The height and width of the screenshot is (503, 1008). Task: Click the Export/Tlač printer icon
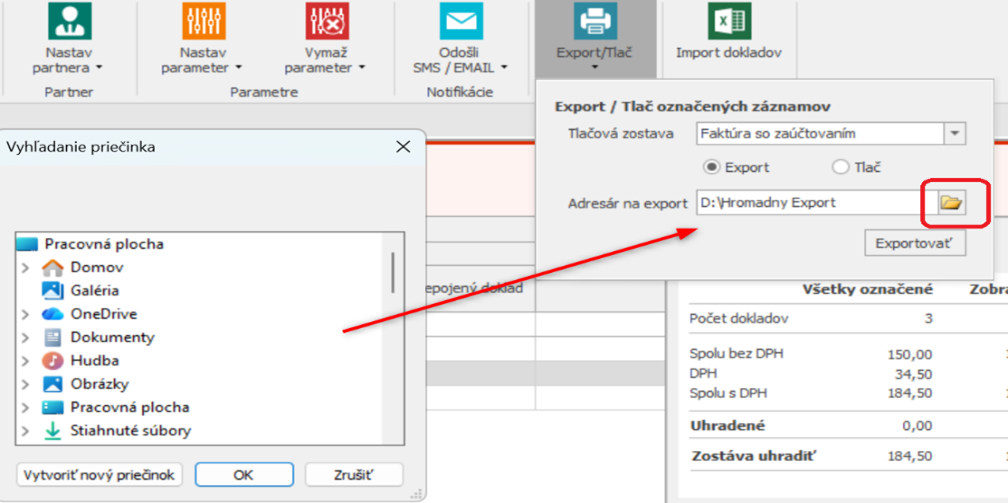pos(595,22)
